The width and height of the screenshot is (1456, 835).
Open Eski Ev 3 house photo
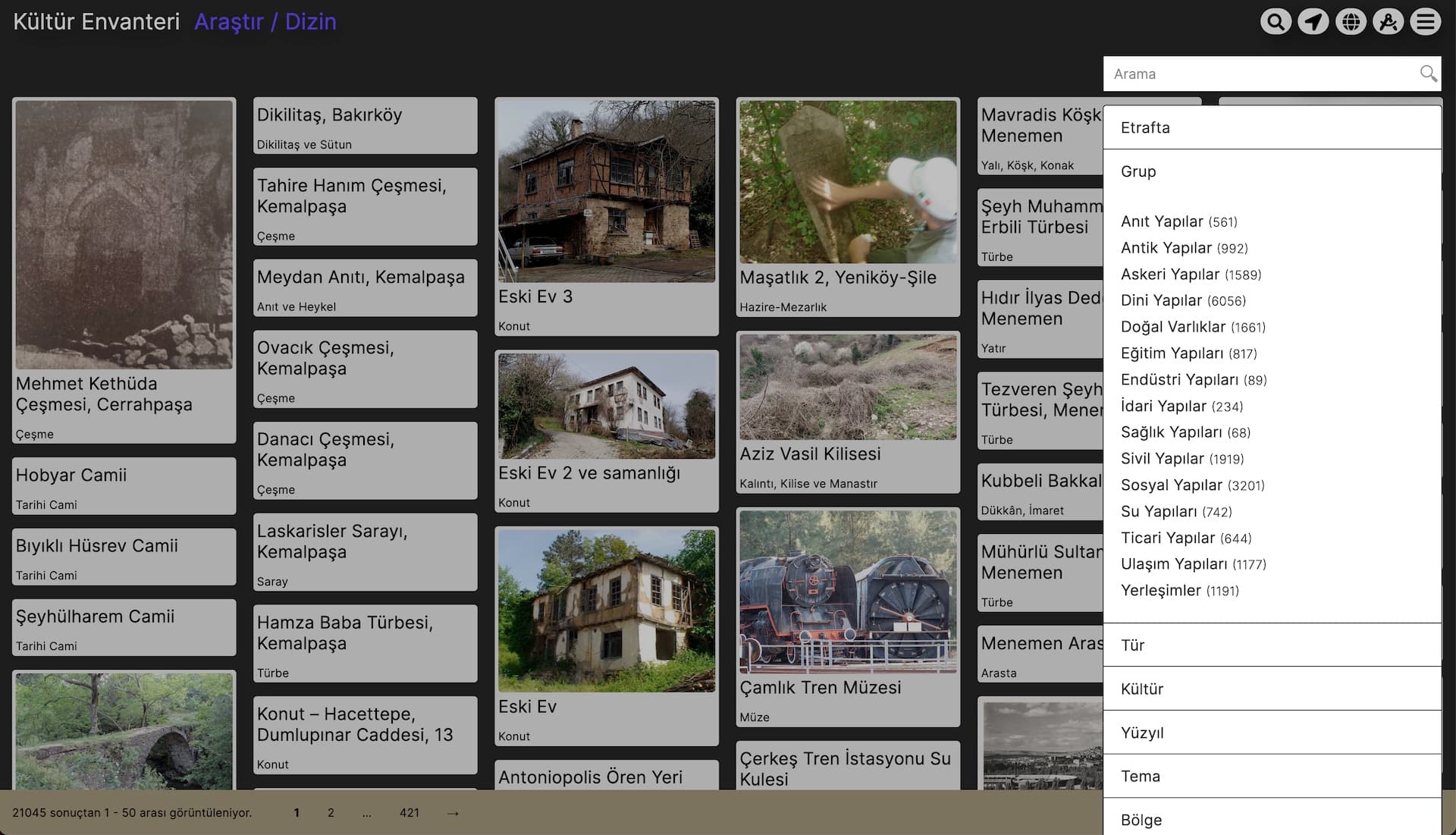pos(607,192)
